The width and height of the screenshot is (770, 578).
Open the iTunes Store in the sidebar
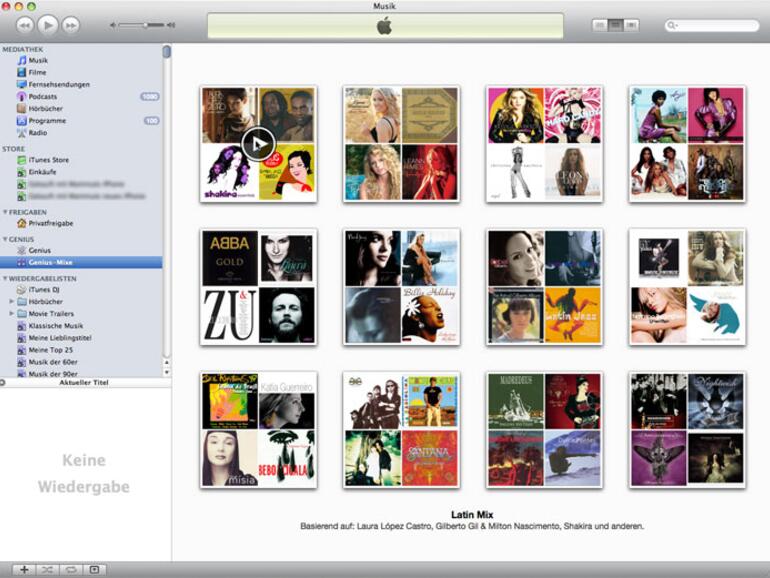48,160
